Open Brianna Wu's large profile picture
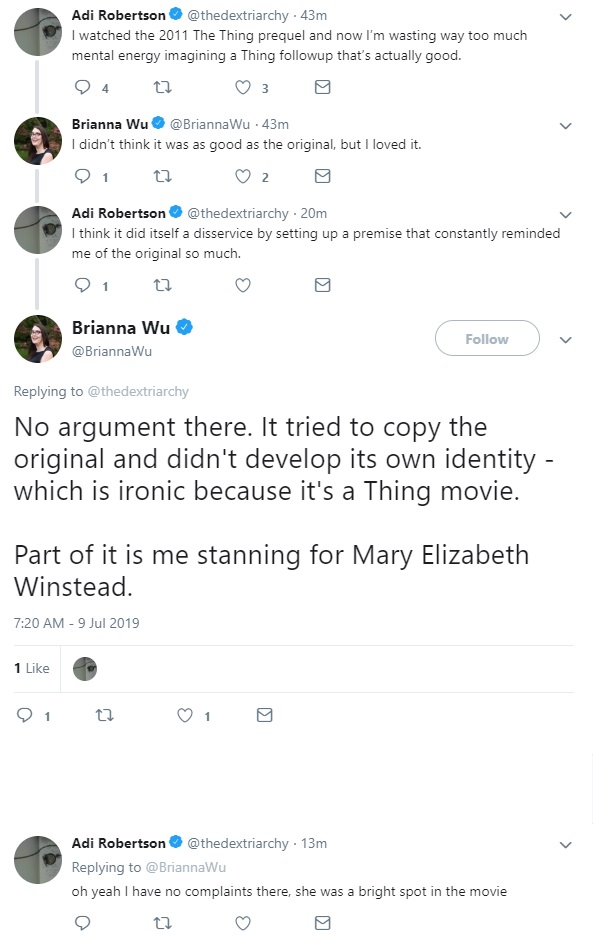 point(38,339)
